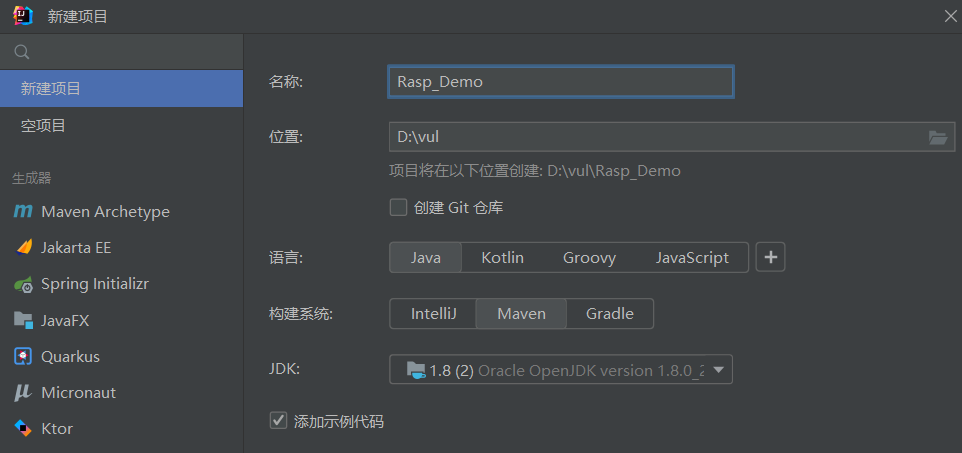Add another language with plus button

(x=771, y=257)
